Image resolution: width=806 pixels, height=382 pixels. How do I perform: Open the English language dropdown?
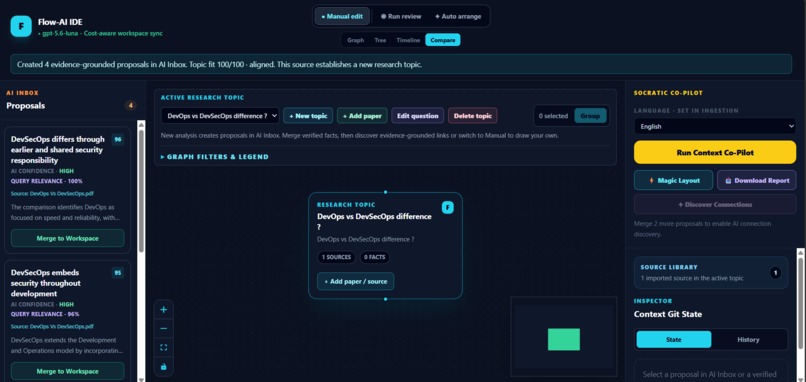tap(715, 126)
